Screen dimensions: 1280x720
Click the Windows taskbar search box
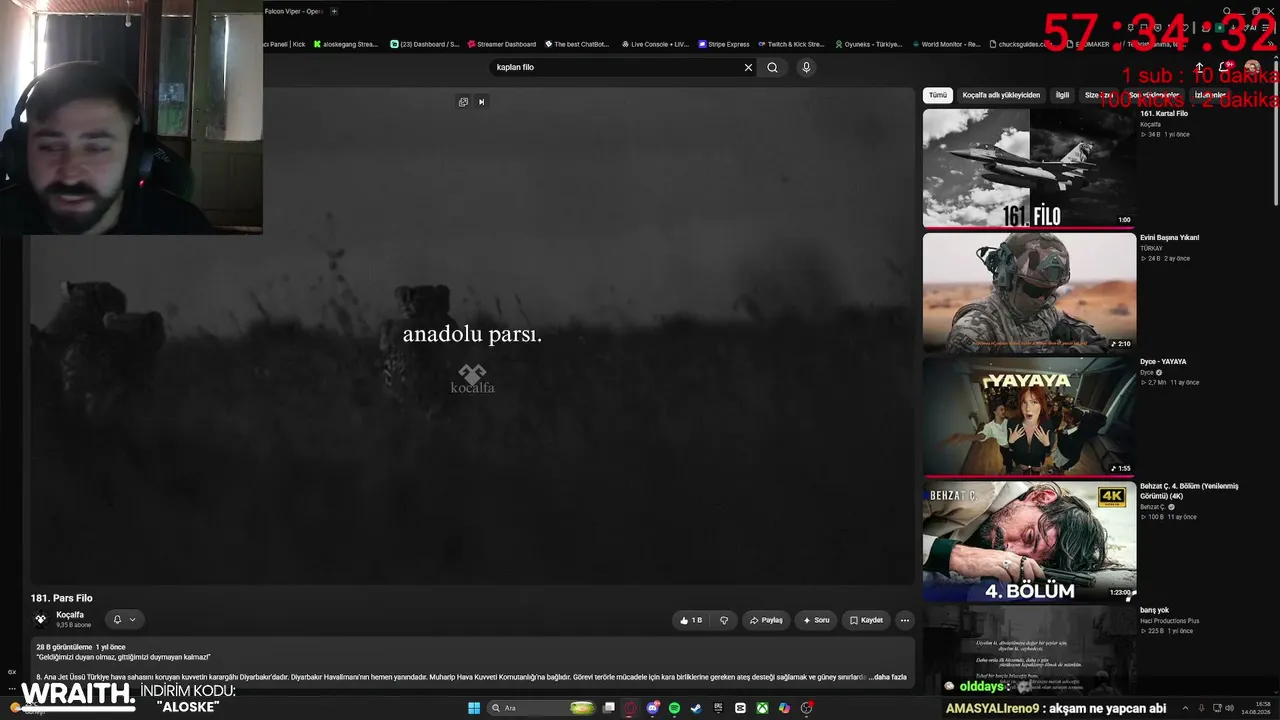coord(541,708)
